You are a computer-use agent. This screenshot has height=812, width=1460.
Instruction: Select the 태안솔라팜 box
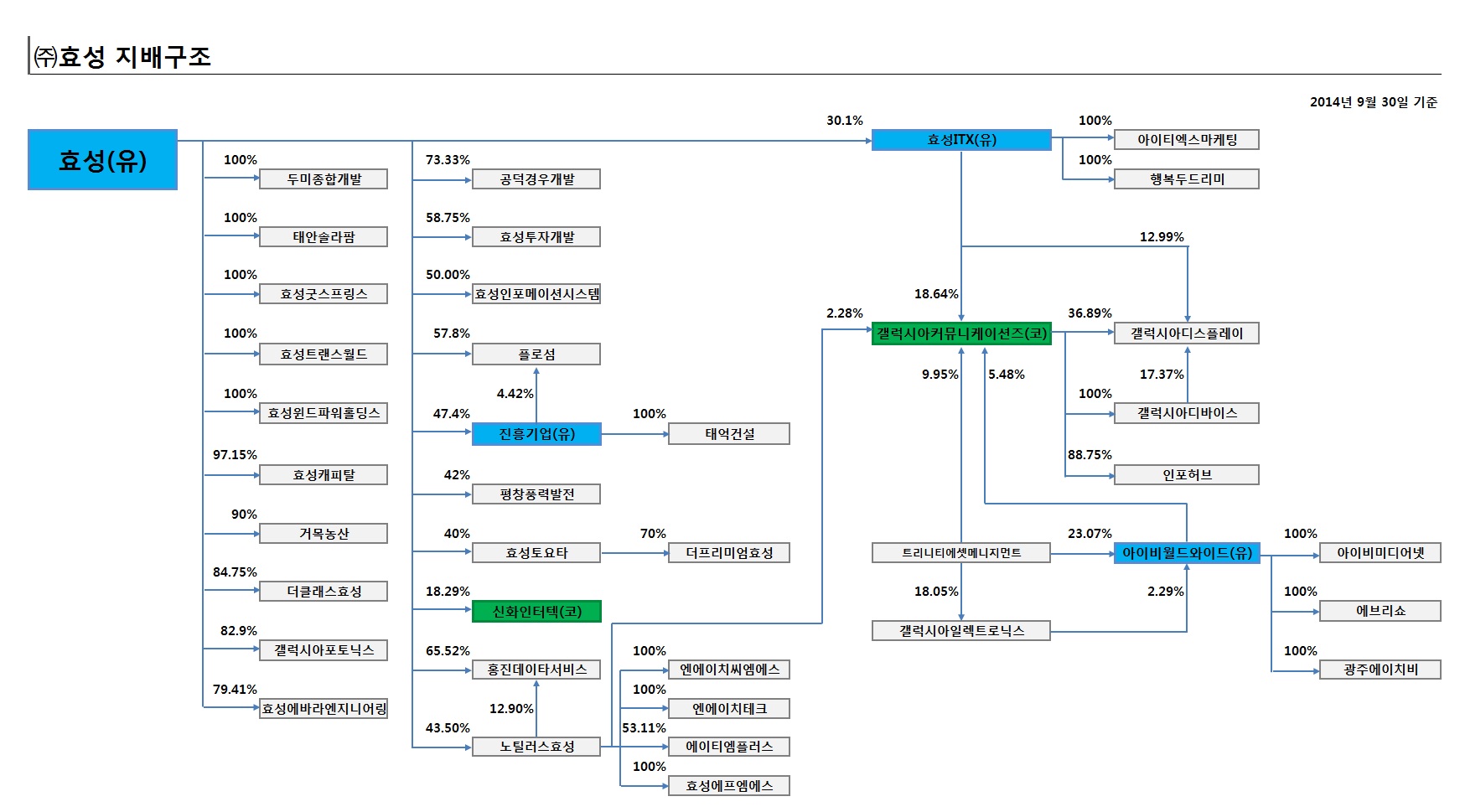(324, 237)
